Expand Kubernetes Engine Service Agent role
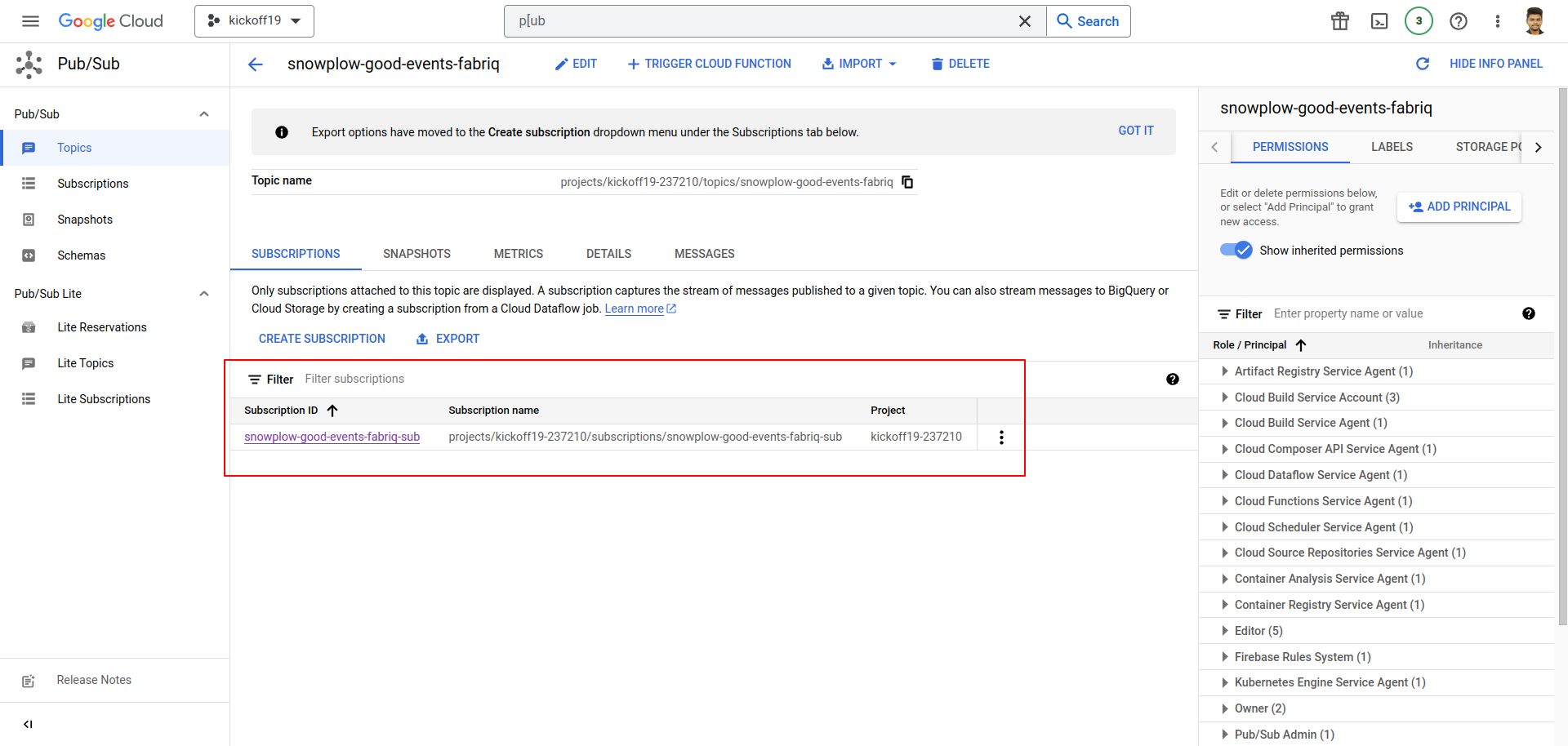Screen dimensions: 1568x746 pos(1225,682)
